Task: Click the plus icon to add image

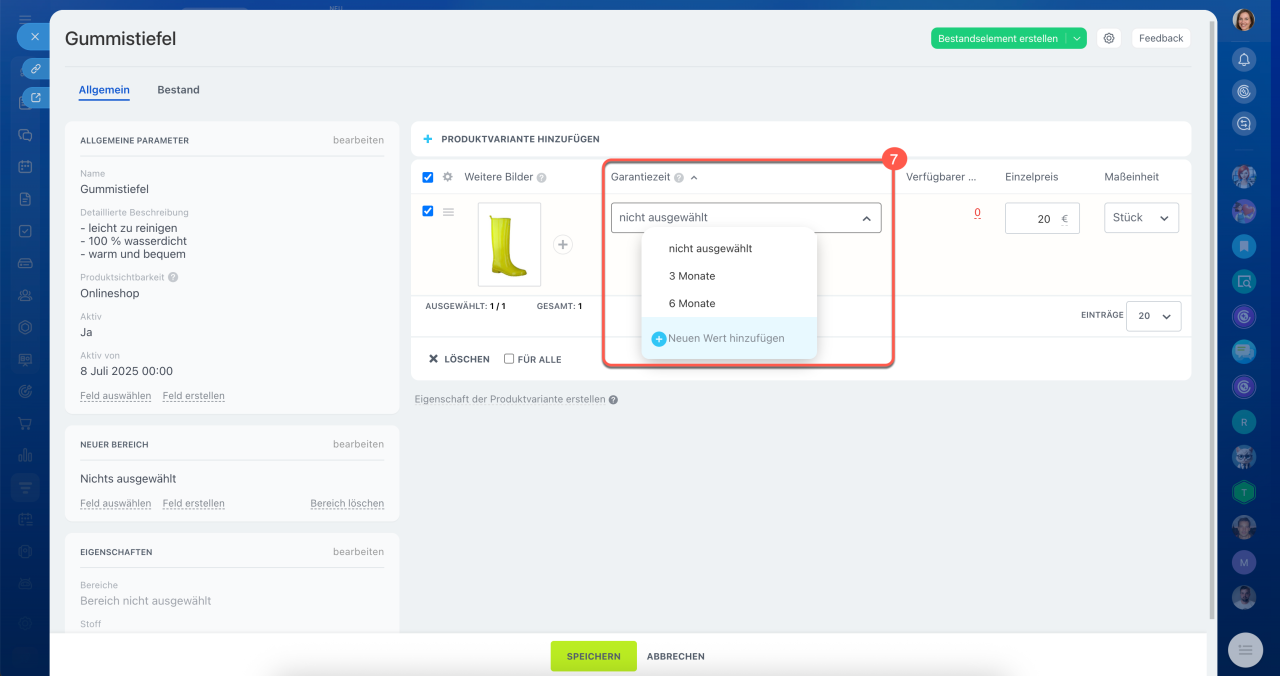Action: pos(563,244)
